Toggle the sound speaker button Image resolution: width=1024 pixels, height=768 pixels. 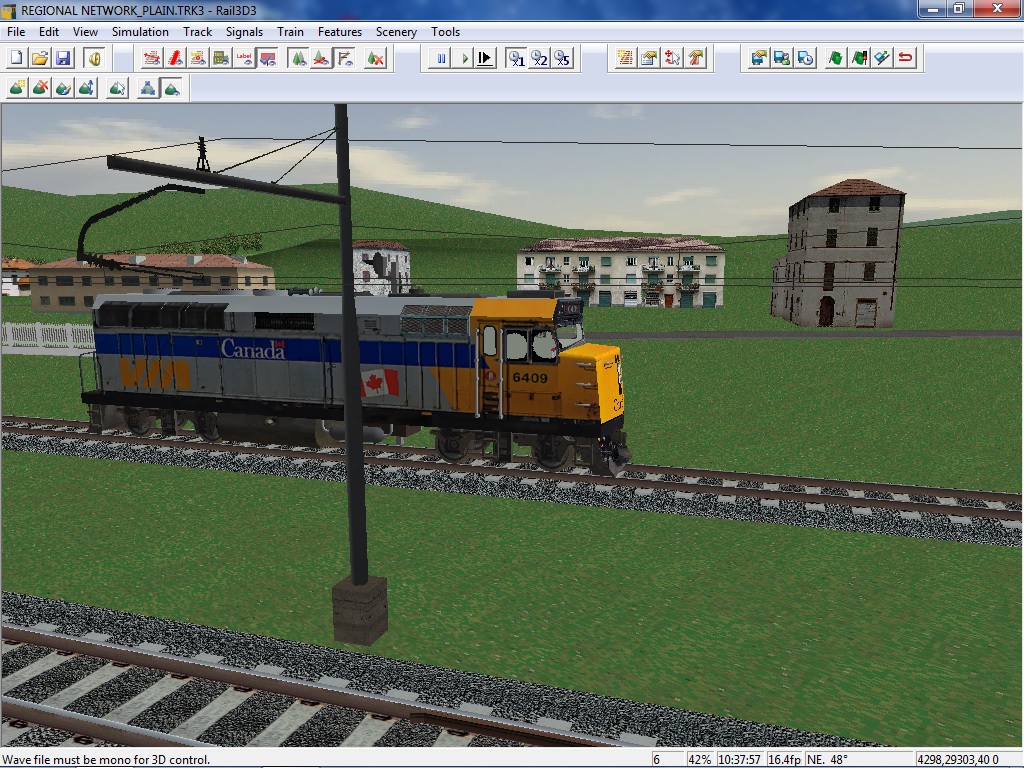(95, 58)
